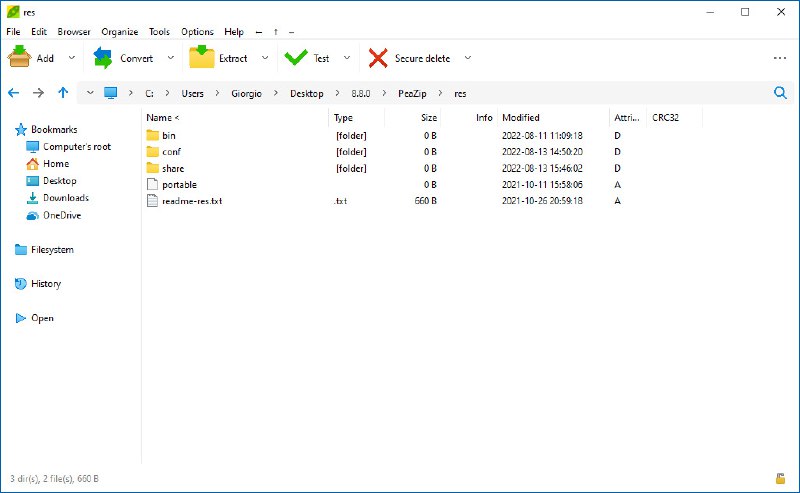Click the readme-res.txt file icon

click(x=152, y=201)
